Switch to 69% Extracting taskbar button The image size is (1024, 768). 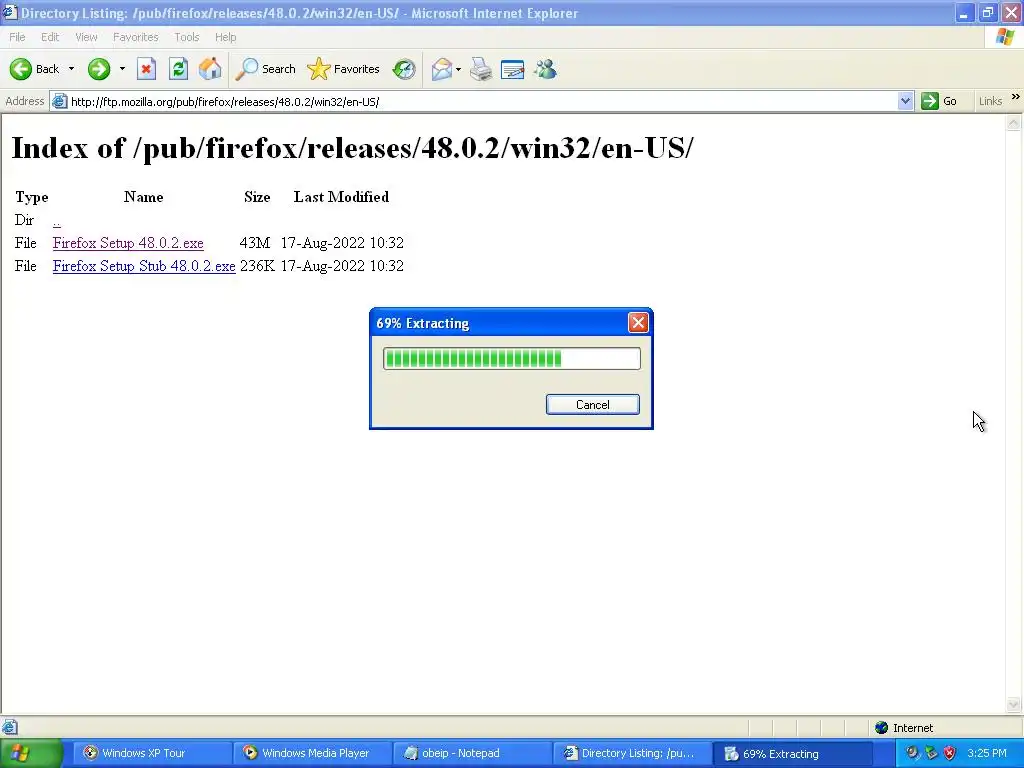click(x=792, y=753)
